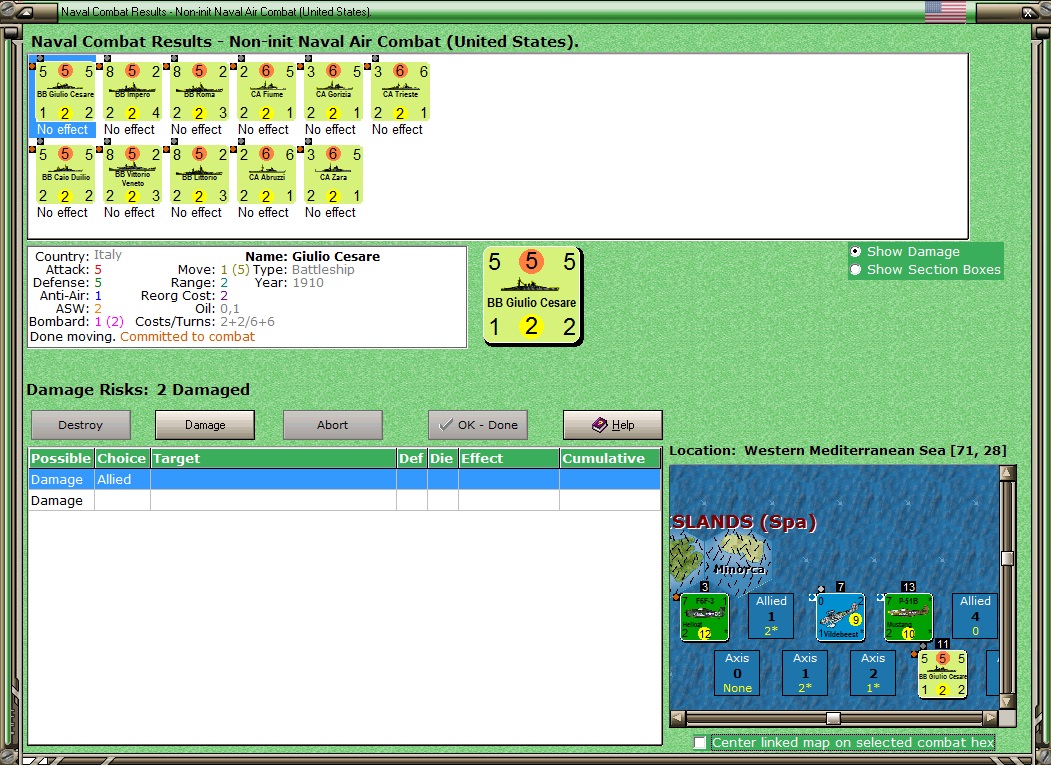Click the map horizontal scrollbar thumb

pos(833,718)
